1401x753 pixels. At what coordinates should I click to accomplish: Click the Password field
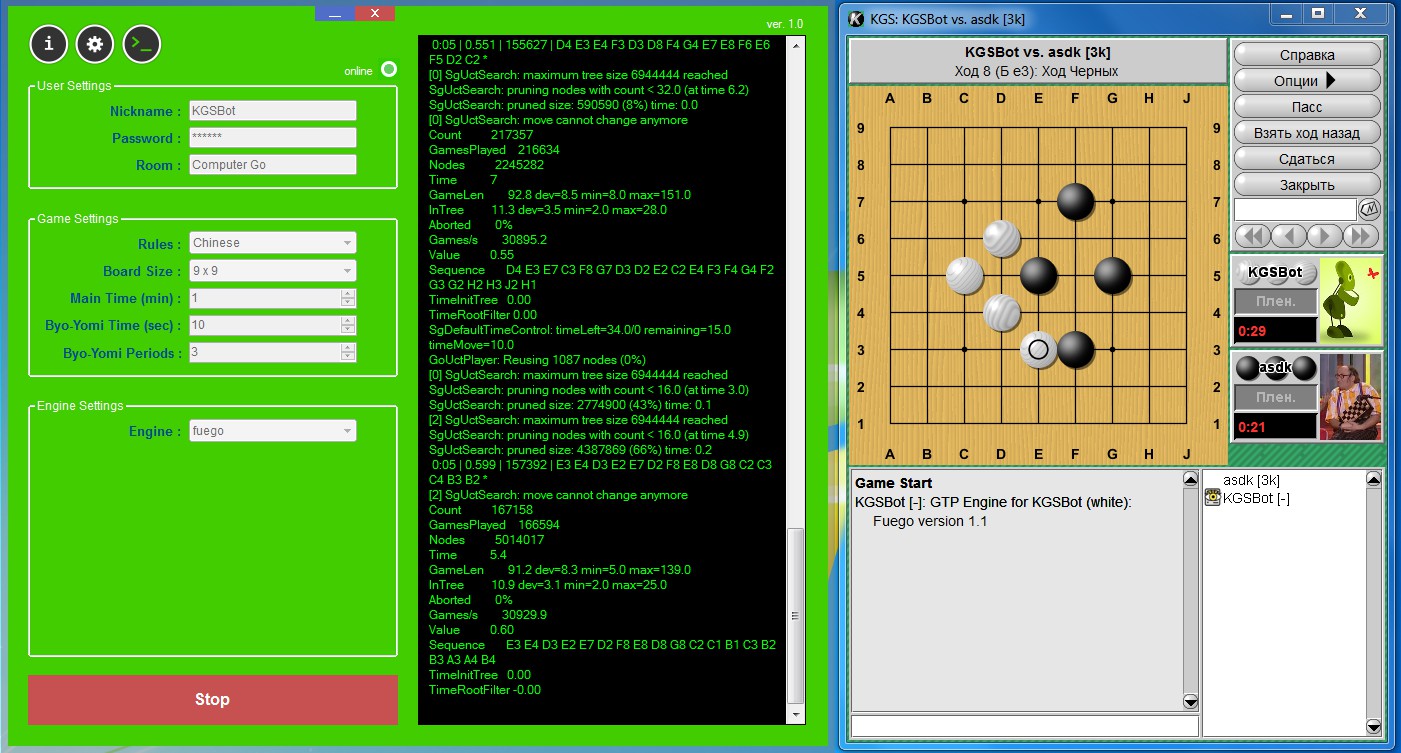pyautogui.click(x=273, y=138)
